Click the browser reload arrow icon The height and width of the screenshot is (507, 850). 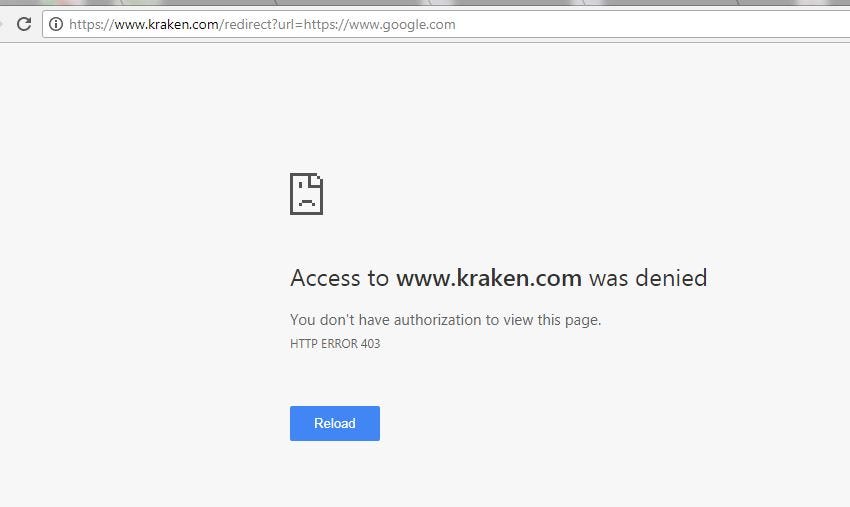[x=24, y=24]
